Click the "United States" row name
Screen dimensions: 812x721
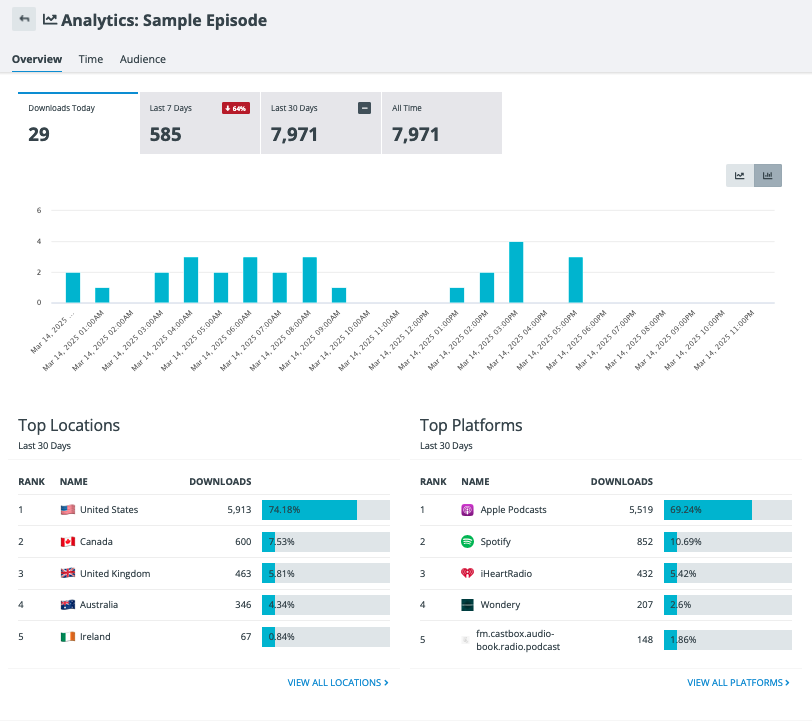tap(109, 510)
